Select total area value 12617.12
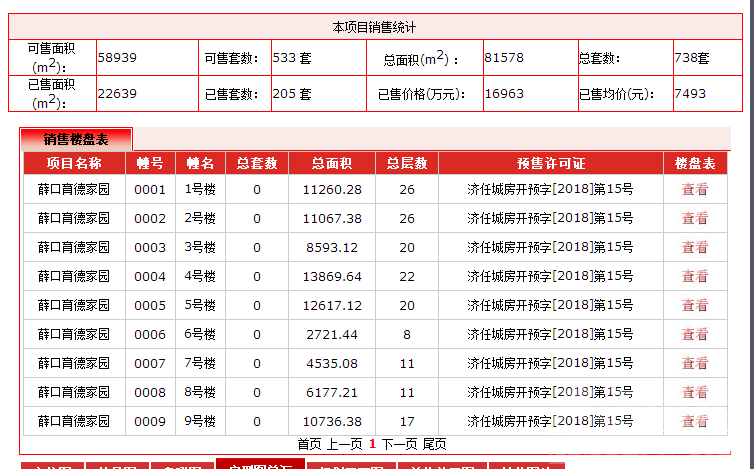 pos(332,305)
